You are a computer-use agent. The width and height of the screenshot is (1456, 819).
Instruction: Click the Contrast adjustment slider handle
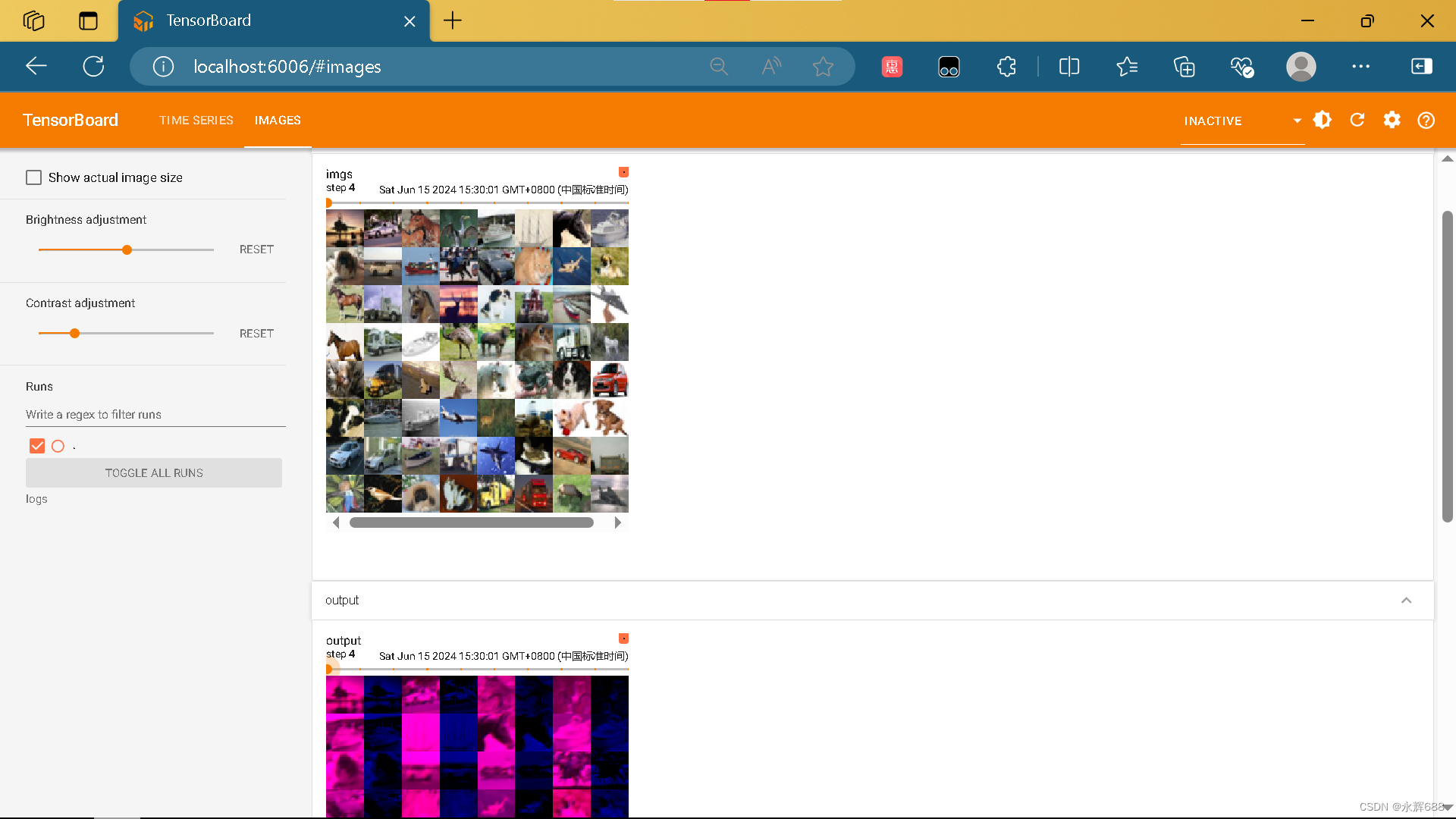74,334
